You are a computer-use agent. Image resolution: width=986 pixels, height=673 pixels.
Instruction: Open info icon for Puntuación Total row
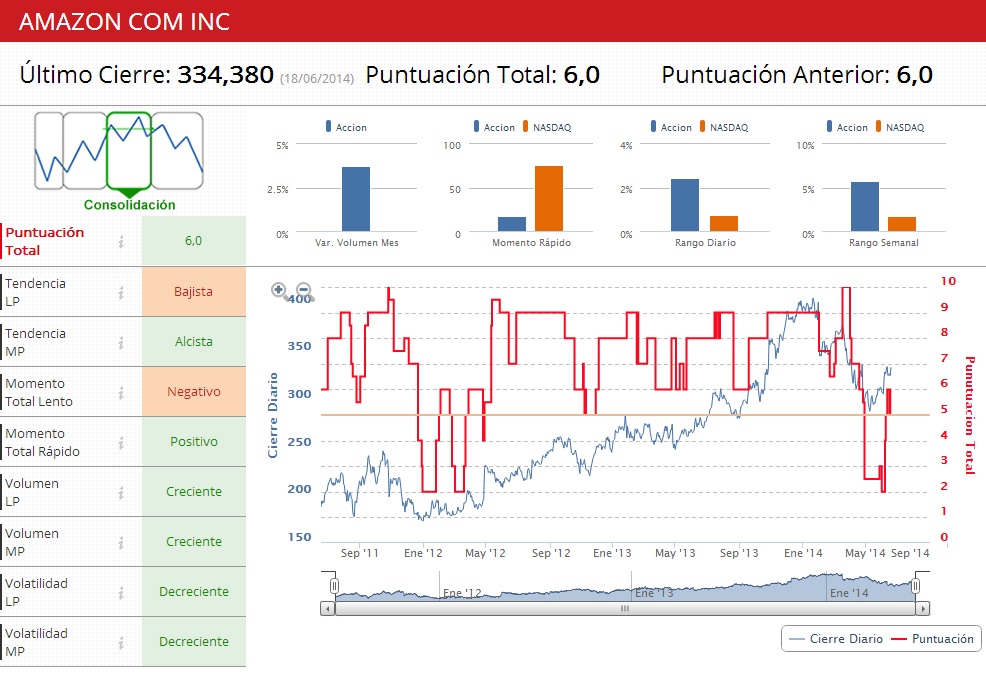pos(121,242)
